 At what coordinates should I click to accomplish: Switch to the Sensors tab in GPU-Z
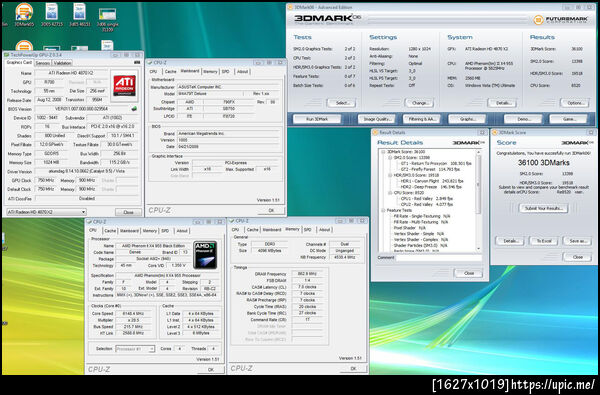tap(42, 63)
